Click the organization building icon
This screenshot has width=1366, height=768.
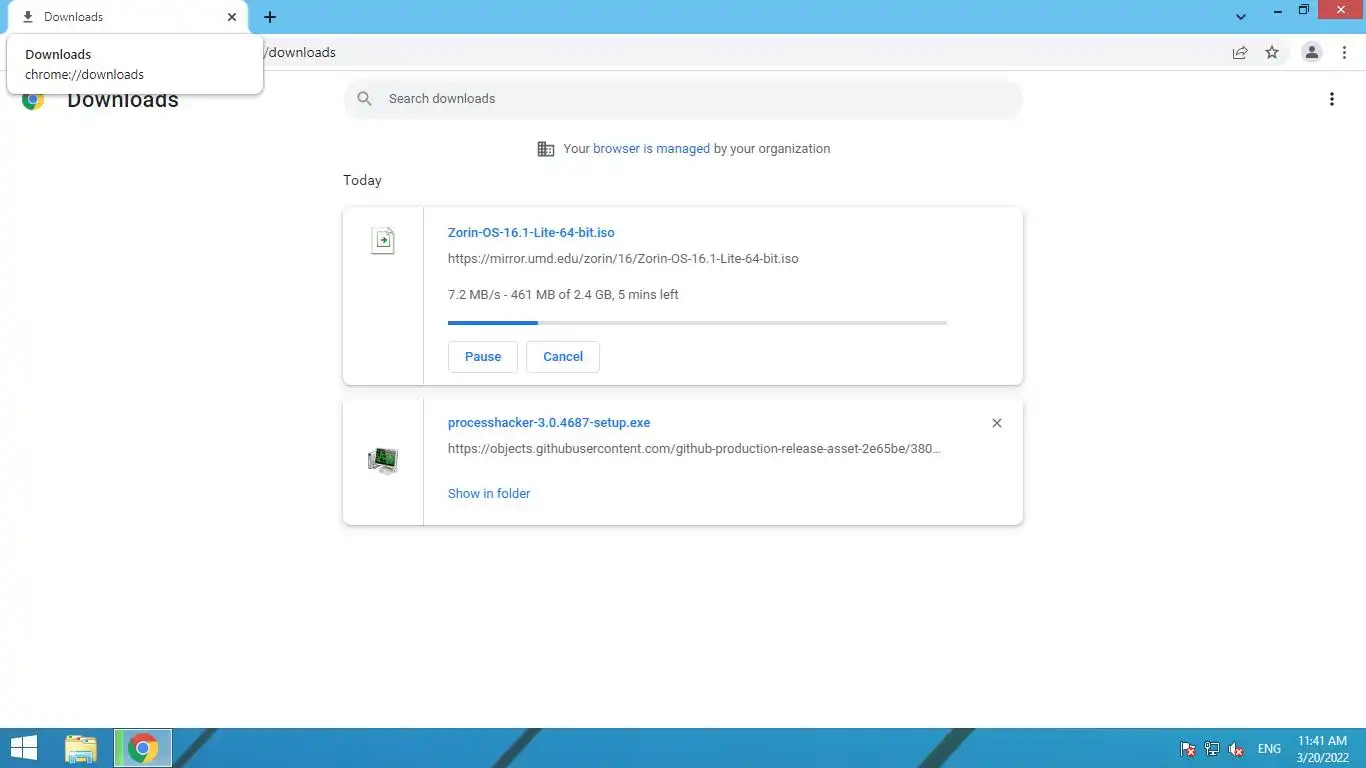(545, 148)
